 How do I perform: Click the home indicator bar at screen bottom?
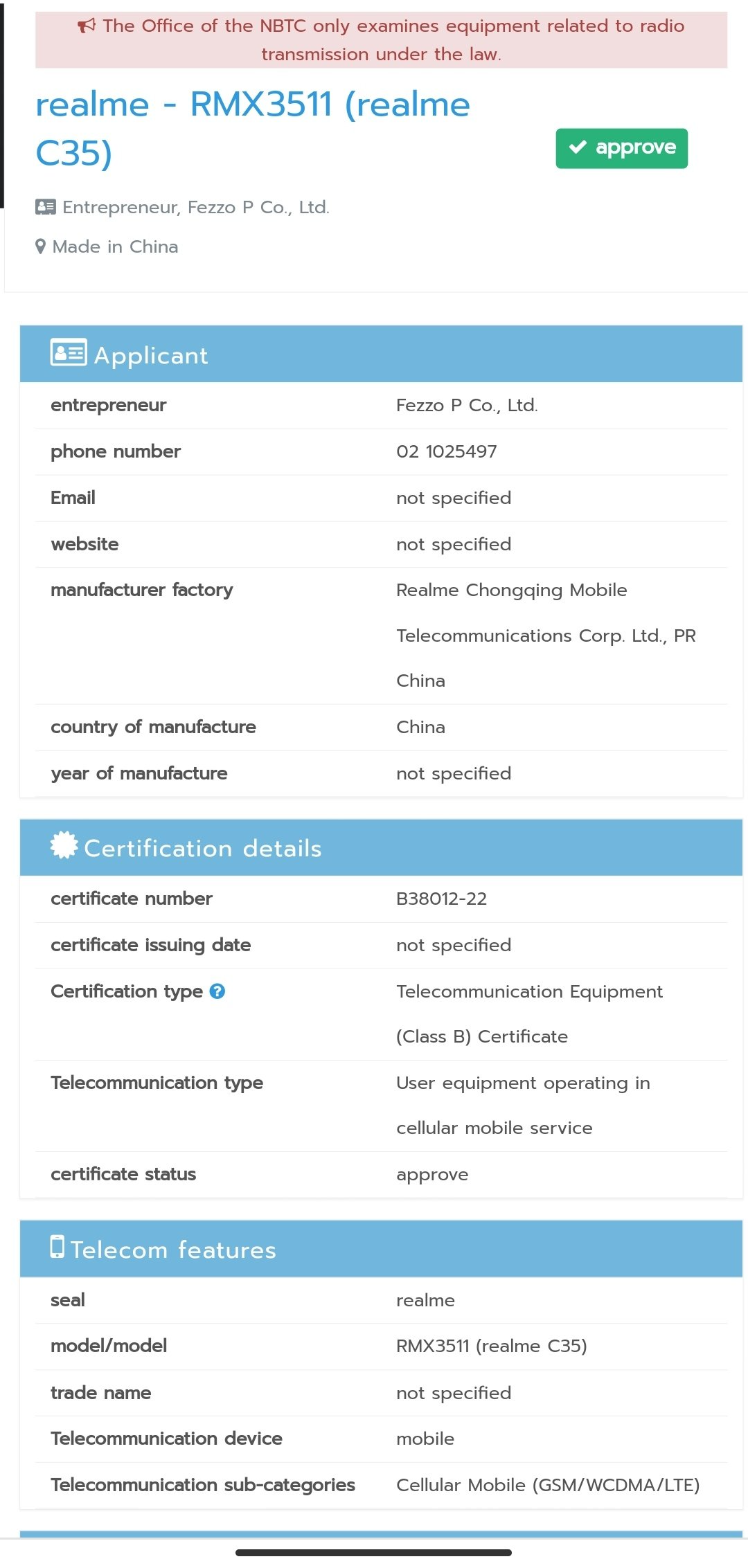pos(374,1553)
